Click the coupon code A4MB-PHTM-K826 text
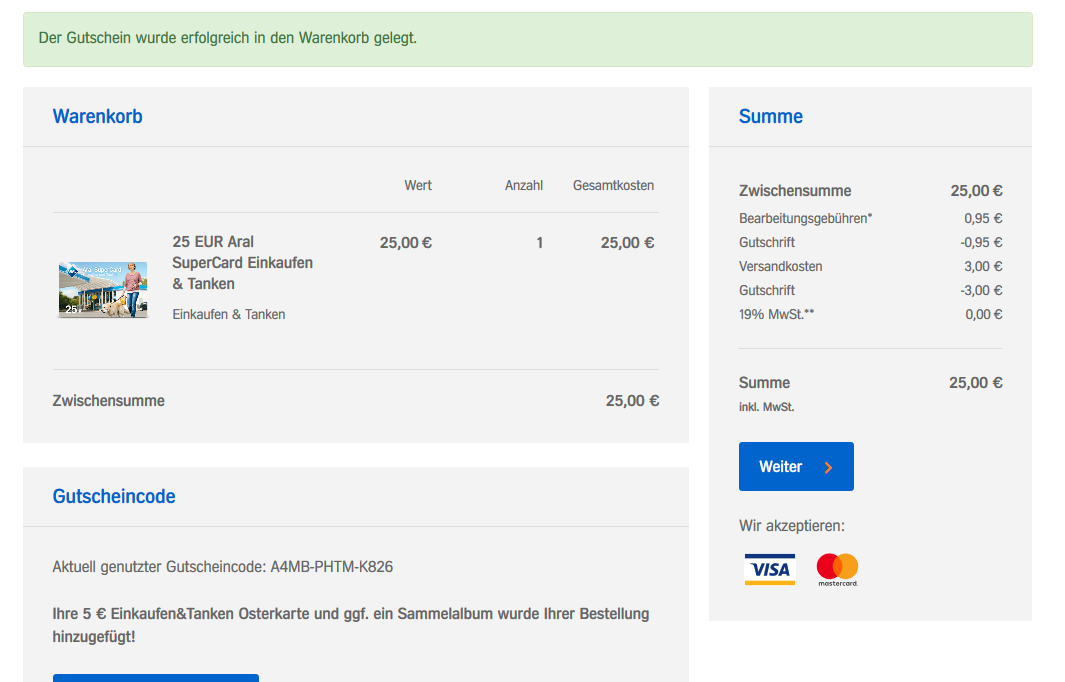1065x682 pixels. pyautogui.click(x=331, y=567)
